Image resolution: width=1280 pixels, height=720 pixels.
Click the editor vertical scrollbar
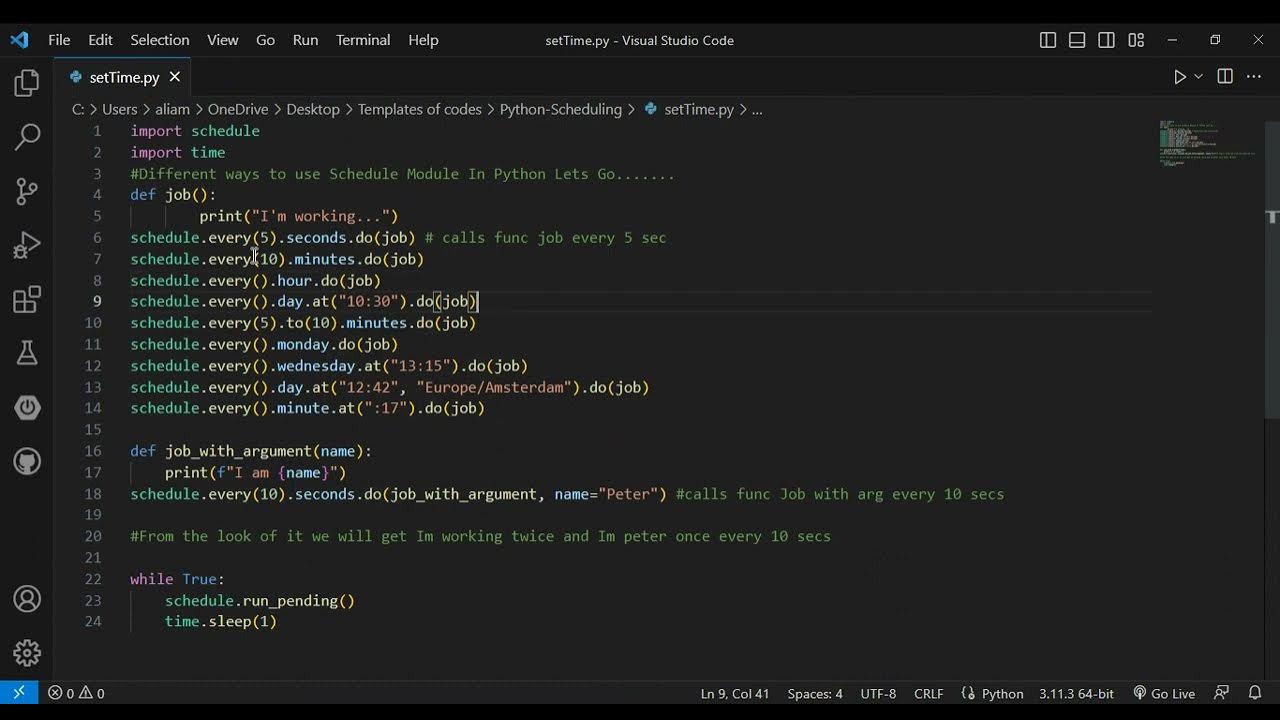coord(1272,270)
